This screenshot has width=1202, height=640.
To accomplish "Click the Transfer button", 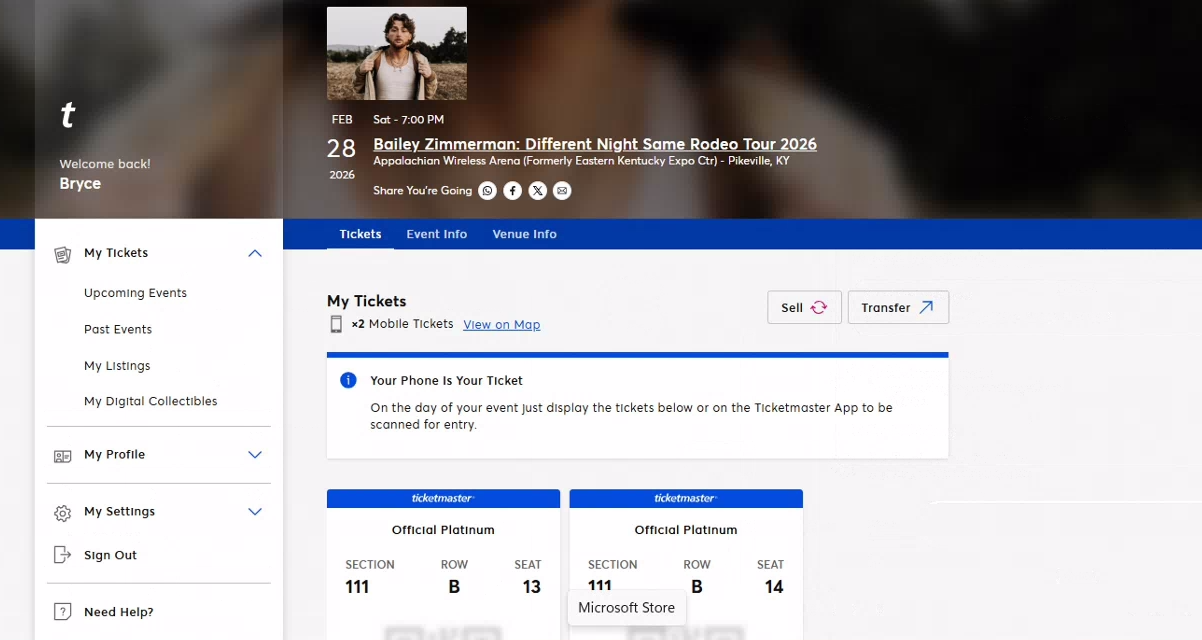I will pos(898,307).
